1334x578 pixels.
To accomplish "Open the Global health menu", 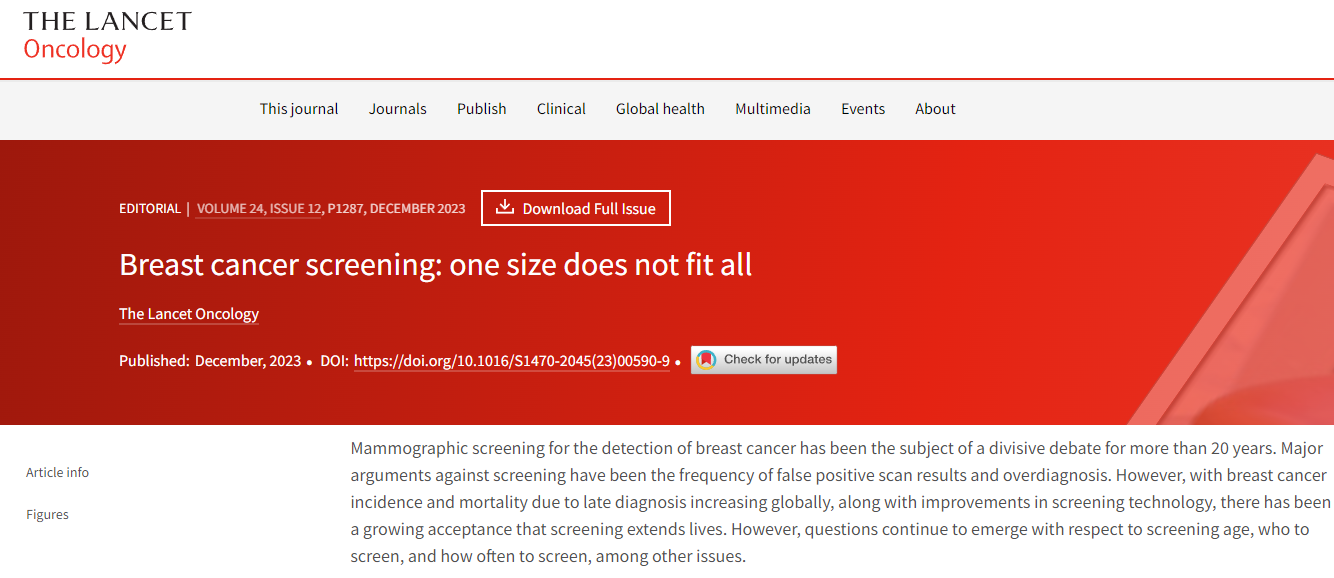I will click(660, 109).
